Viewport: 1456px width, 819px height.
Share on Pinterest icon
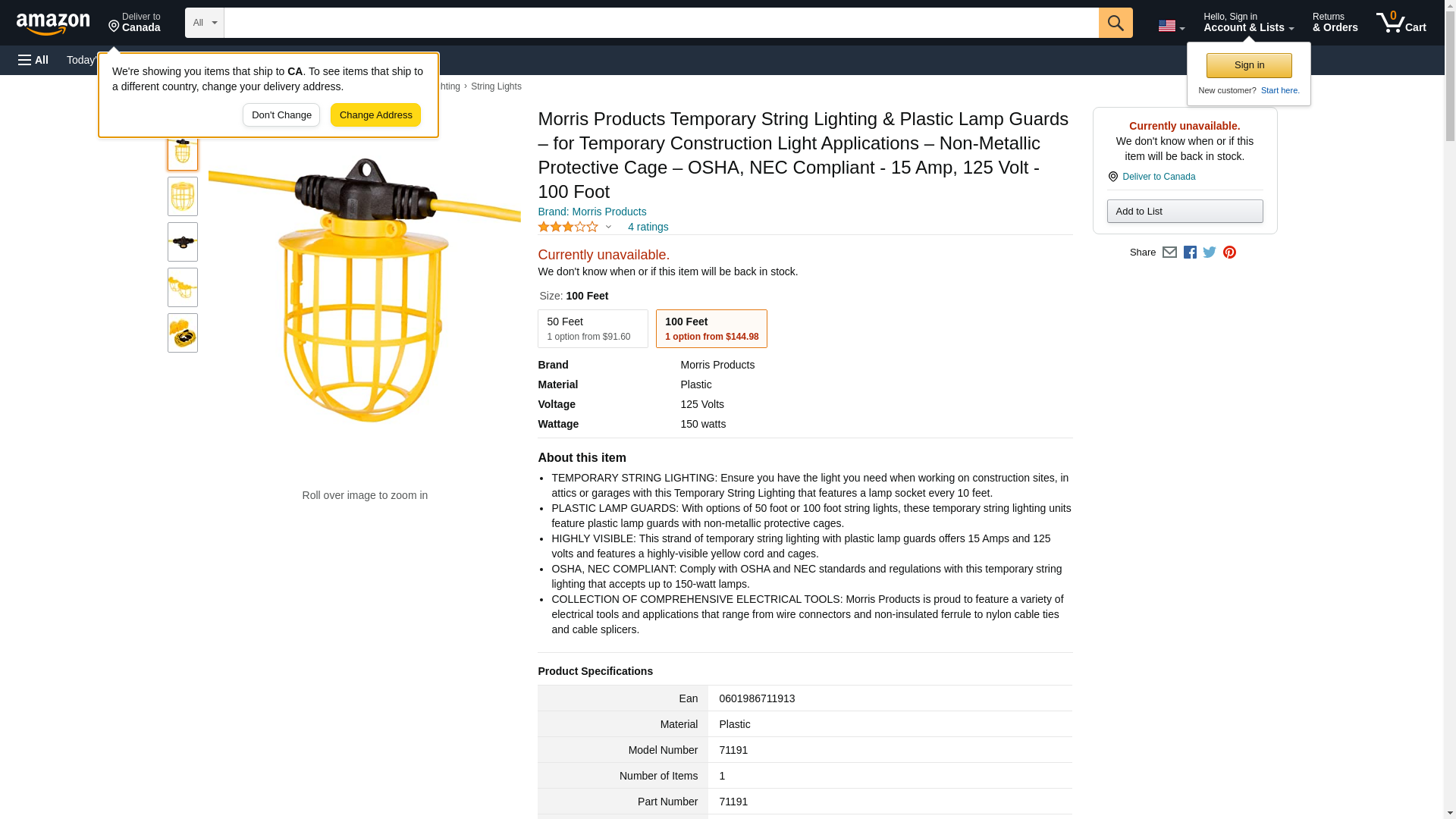[x=1229, y=253]
